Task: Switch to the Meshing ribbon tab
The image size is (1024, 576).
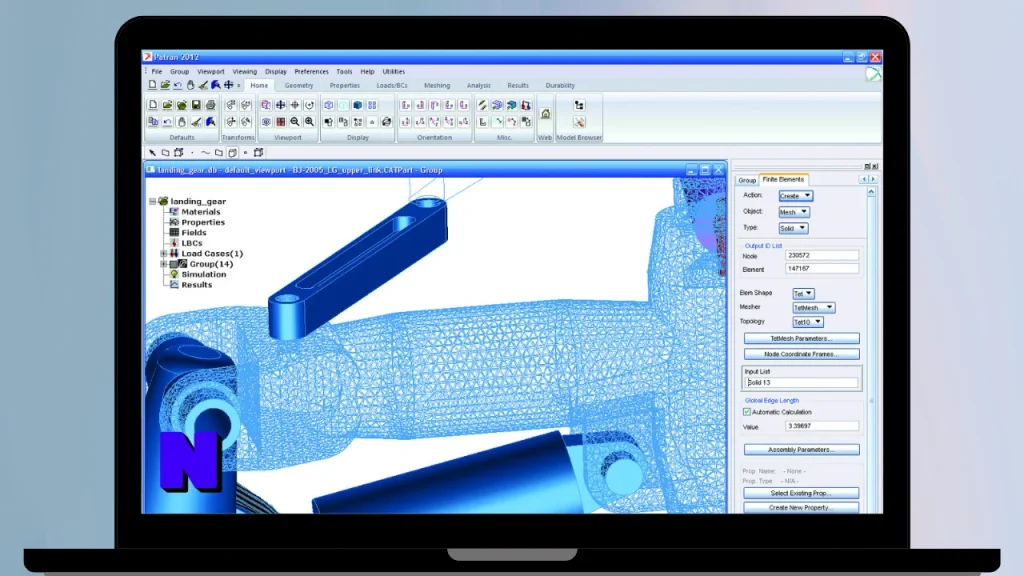Action: click(x=437, y=86)
